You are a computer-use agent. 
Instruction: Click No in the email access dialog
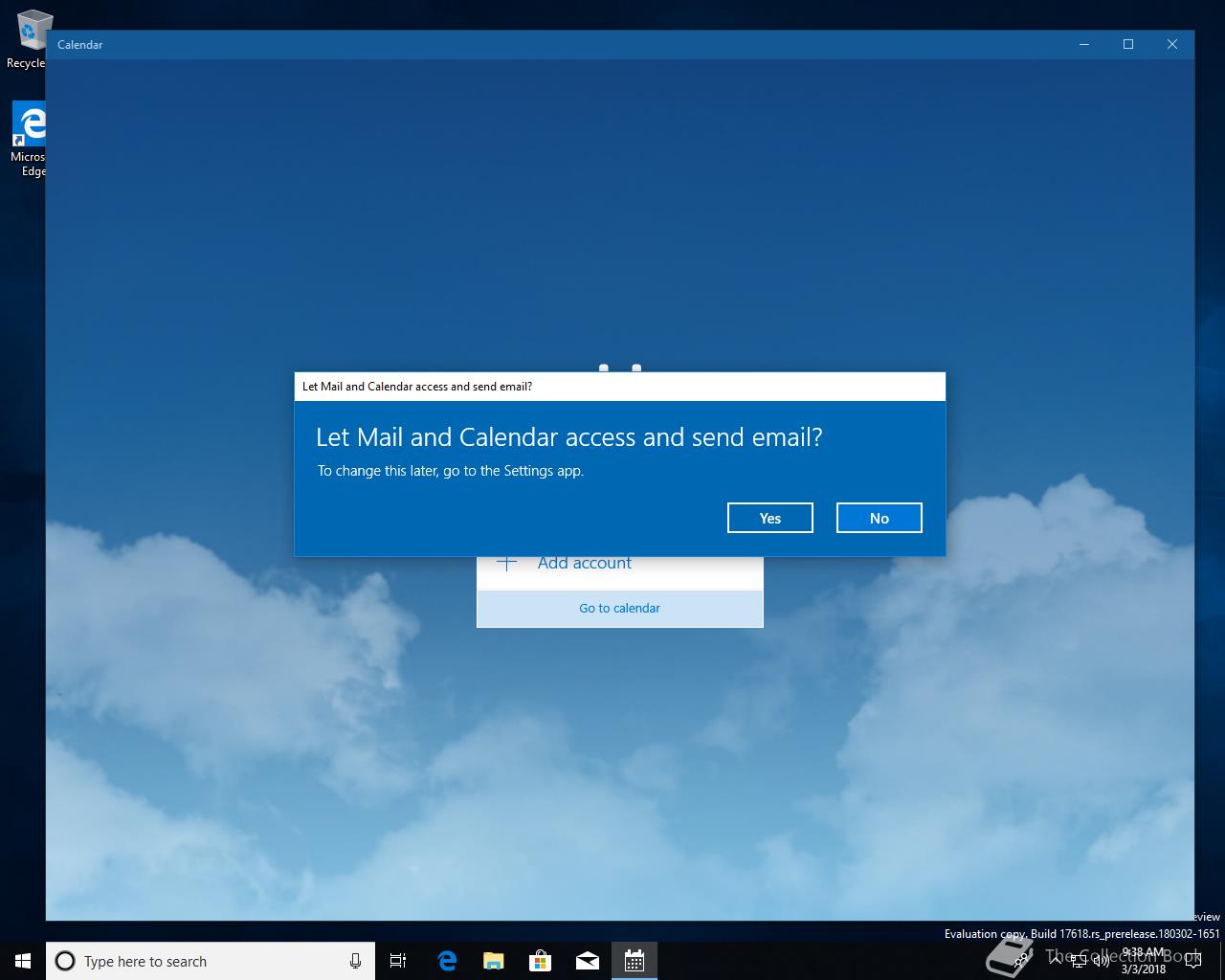click(880, 518)
